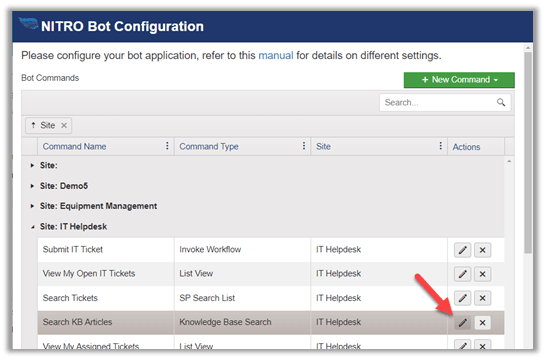The width and height of the screenshot is (545, 360).
Task: Expand the Site: Demo5 group
Action: (32, 186)
